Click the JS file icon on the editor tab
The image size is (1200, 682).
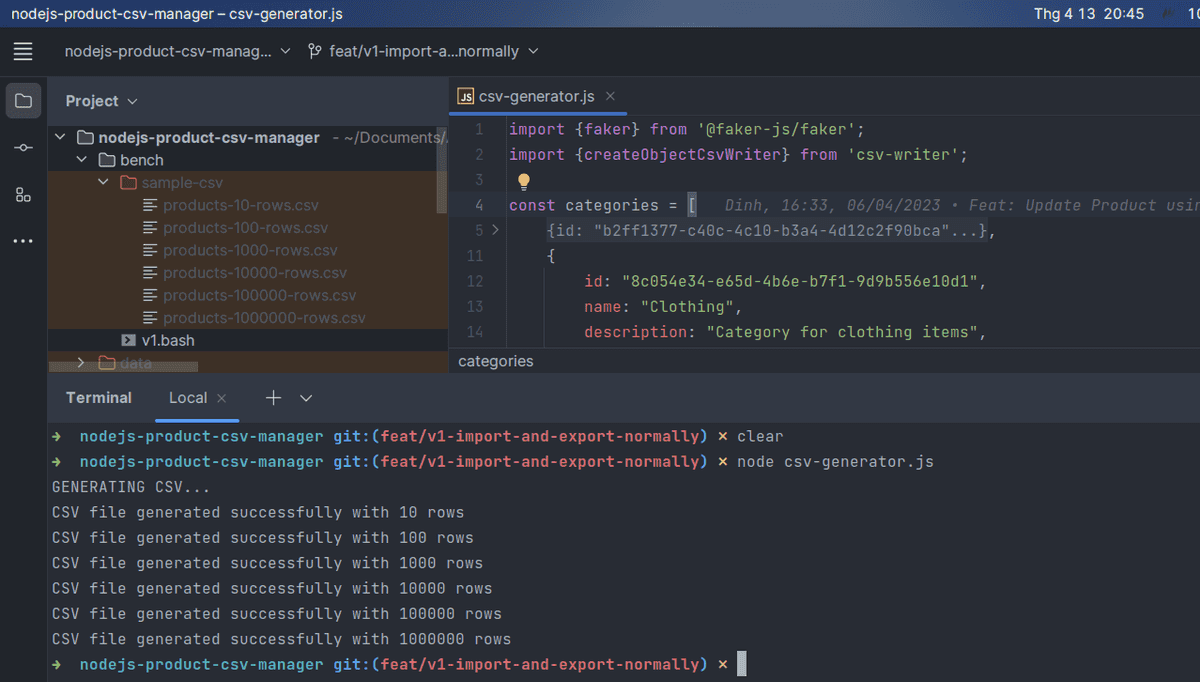click(x=465, y=96)
